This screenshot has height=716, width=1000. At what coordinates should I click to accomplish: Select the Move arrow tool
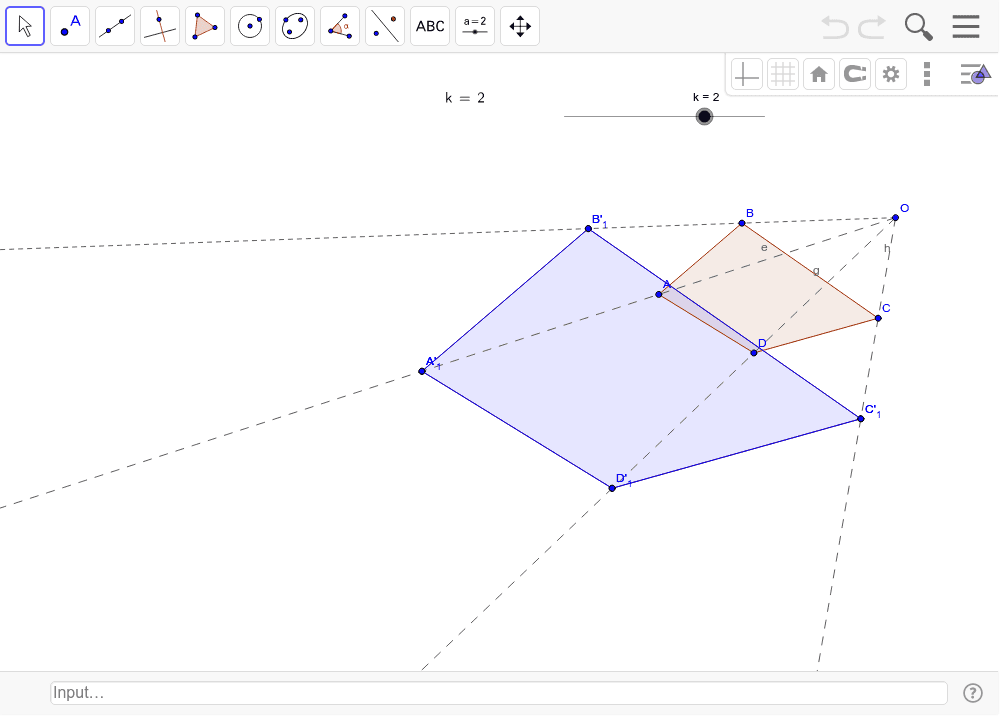25,26
